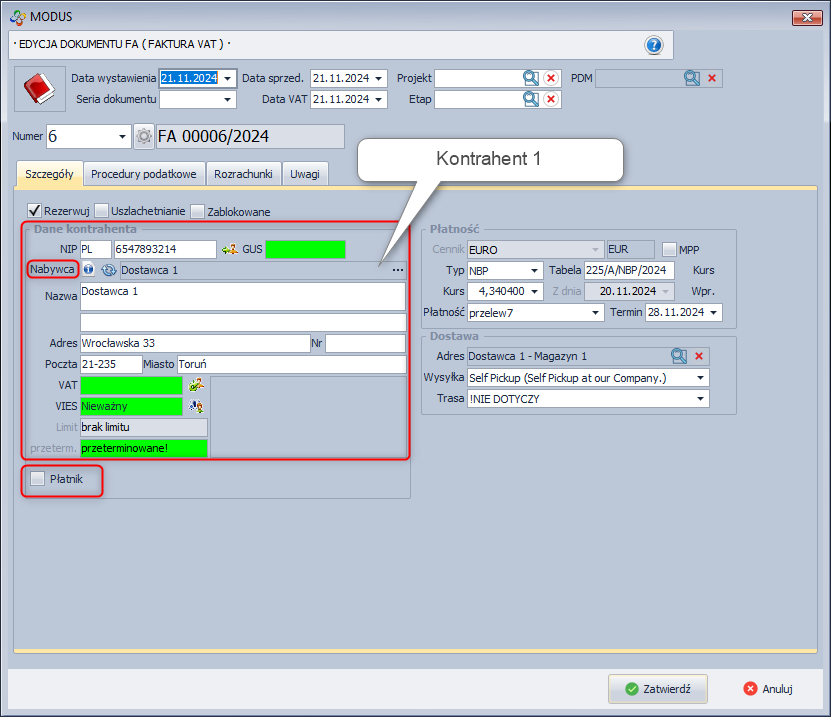Click the GUS lookup icon next to NIP

(230, 249)
